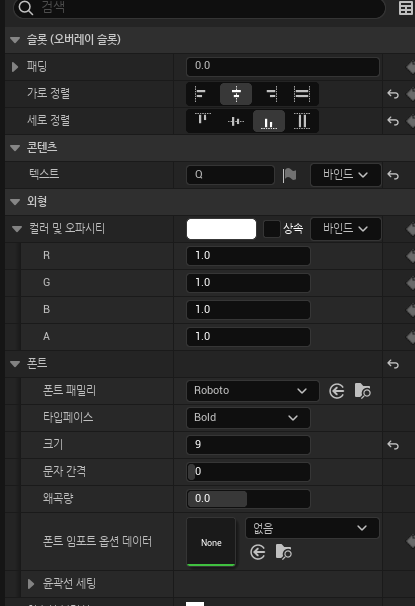This screenshot has height=606, width=415.
Task: Click the search magnifier icon
Action: (26, 7)
